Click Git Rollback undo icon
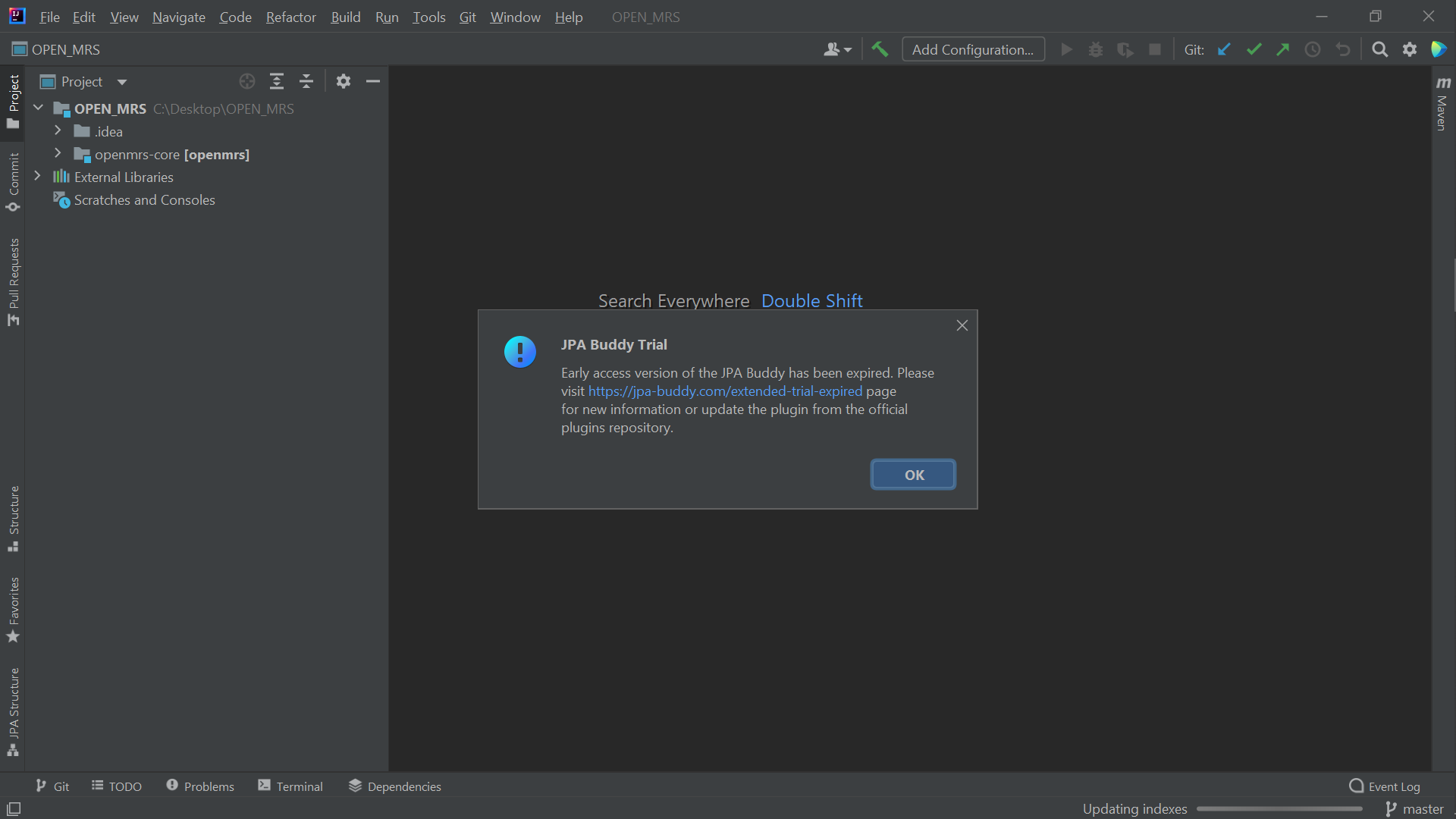The height and width of the screenshot is (819, 1456). point(1343,49)
